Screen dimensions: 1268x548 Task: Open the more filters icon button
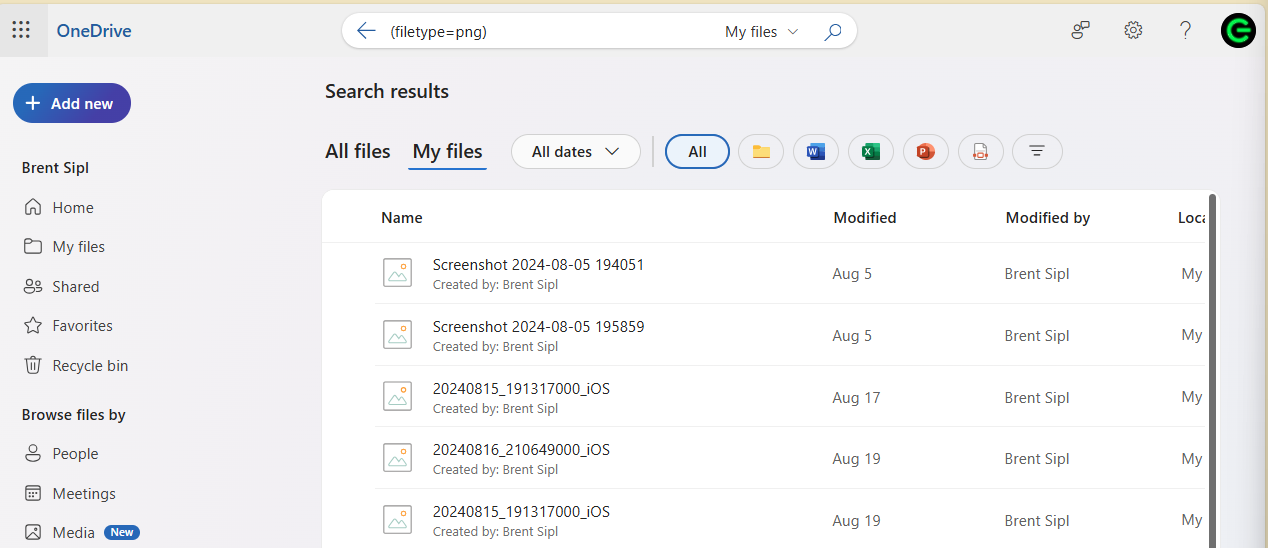click(x=1037, y=152)
